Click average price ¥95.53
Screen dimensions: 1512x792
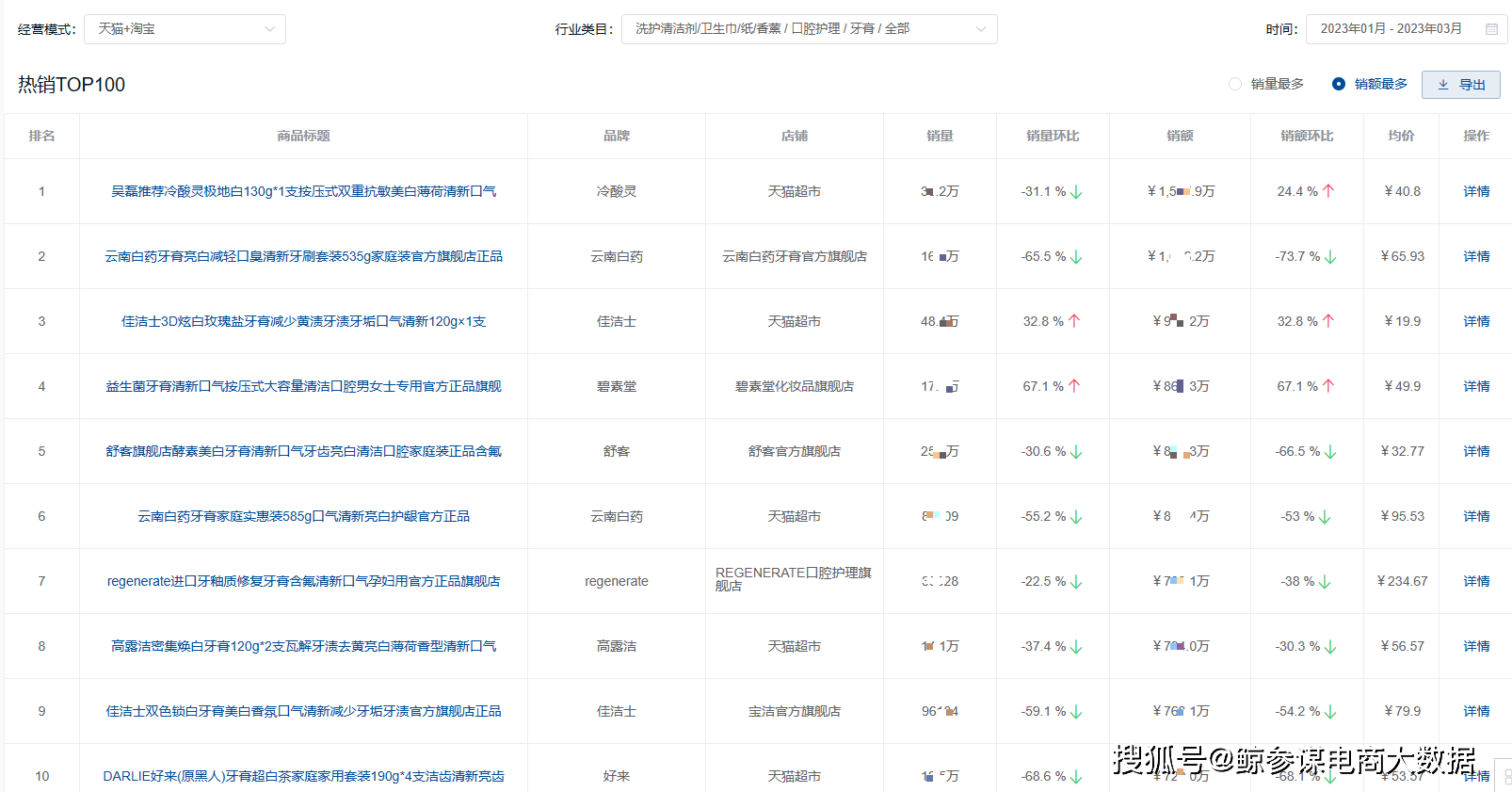[1402, 516]
